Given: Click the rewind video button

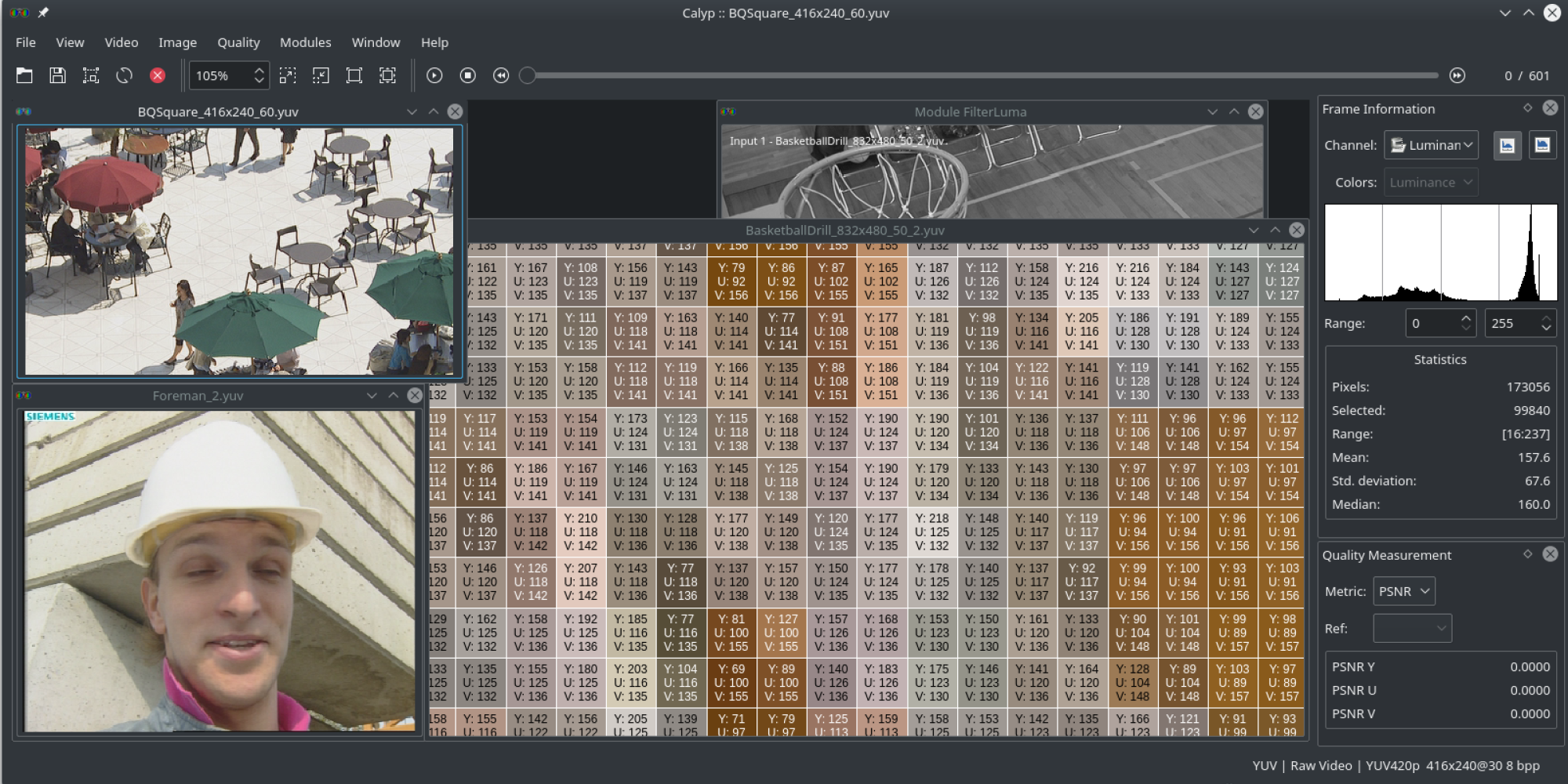Looking at the screenshot, I should click(501, 75).
